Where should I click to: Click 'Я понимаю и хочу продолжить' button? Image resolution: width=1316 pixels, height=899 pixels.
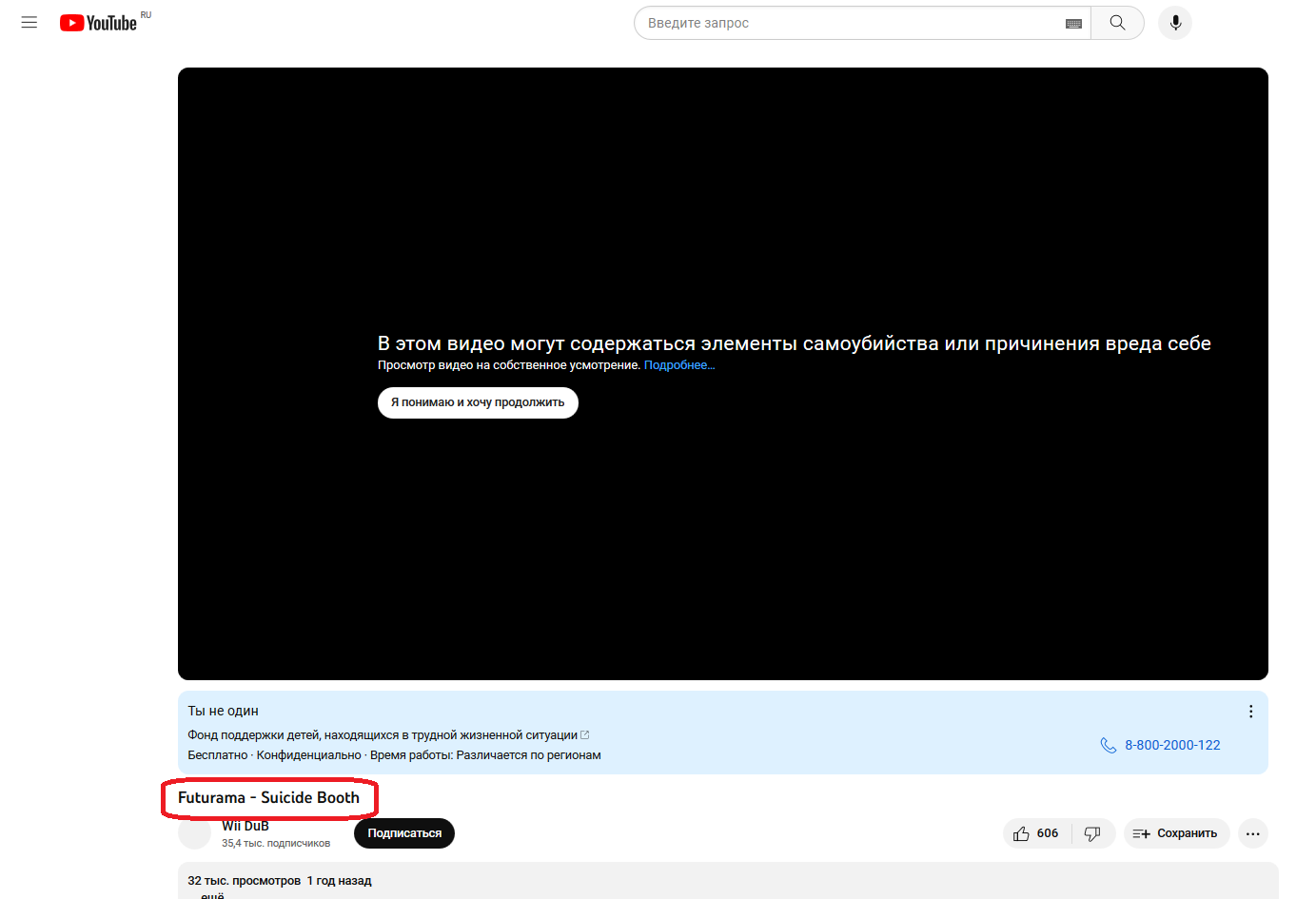478,402
